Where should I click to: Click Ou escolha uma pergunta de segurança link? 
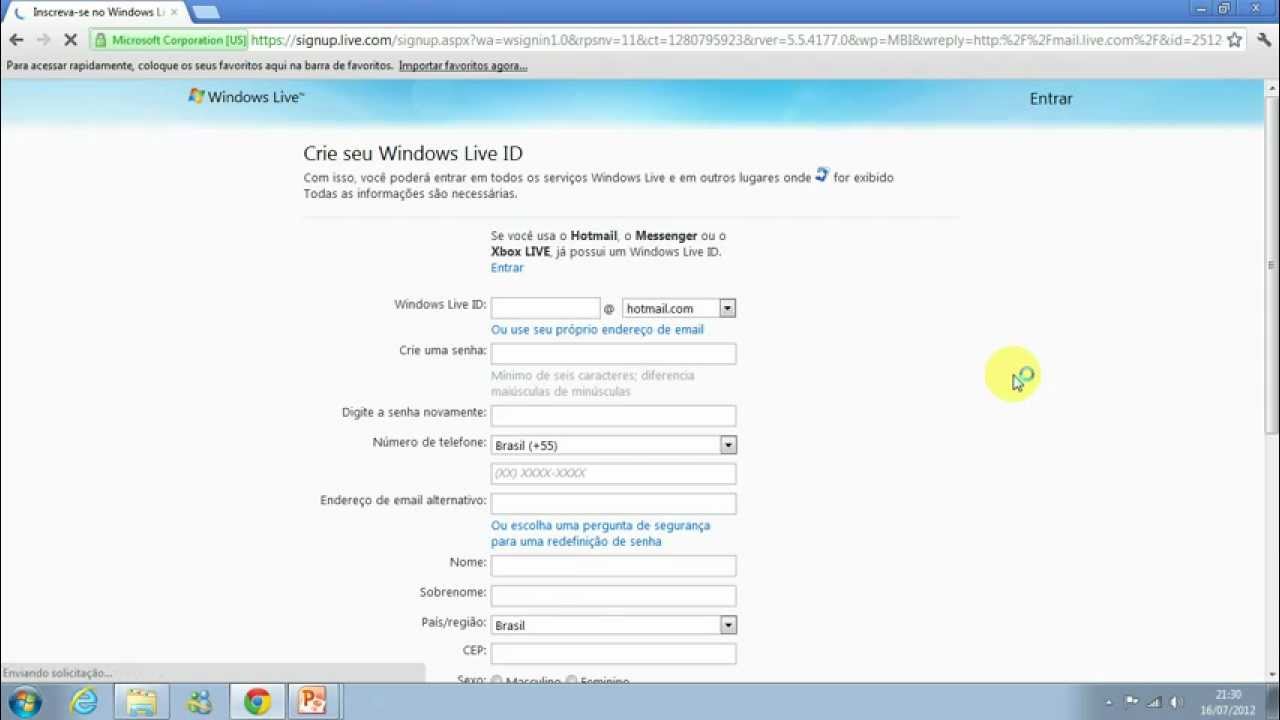(x=600, y=533)
